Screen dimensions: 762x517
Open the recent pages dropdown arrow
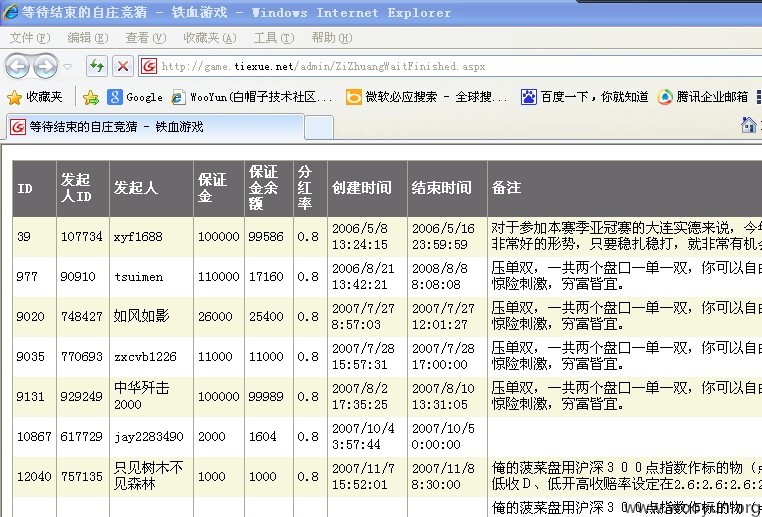(68, 67)
